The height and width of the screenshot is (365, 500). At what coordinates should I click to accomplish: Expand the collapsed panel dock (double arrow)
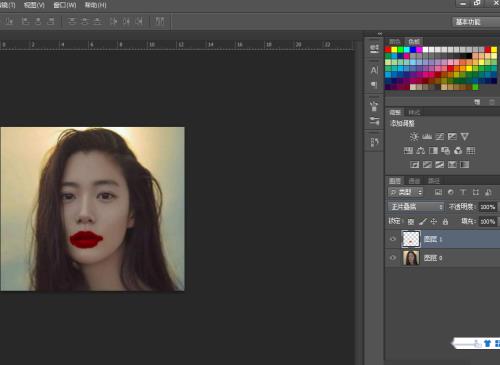(380, 34)
